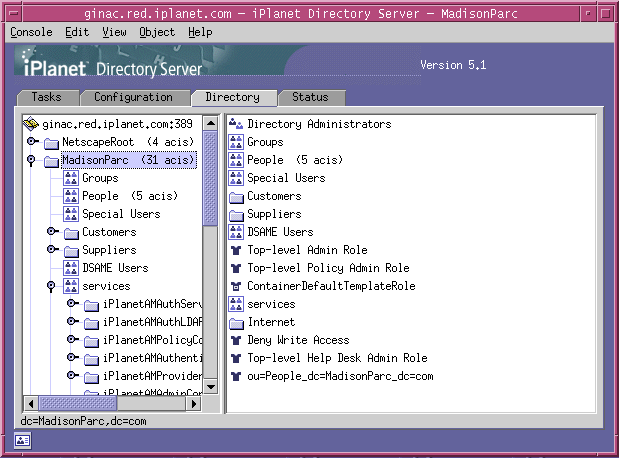Select 'ou=People_dc=MadisonParc_dc=com' entry
This screenshot has height=458, width=619.
click(340, 376)
